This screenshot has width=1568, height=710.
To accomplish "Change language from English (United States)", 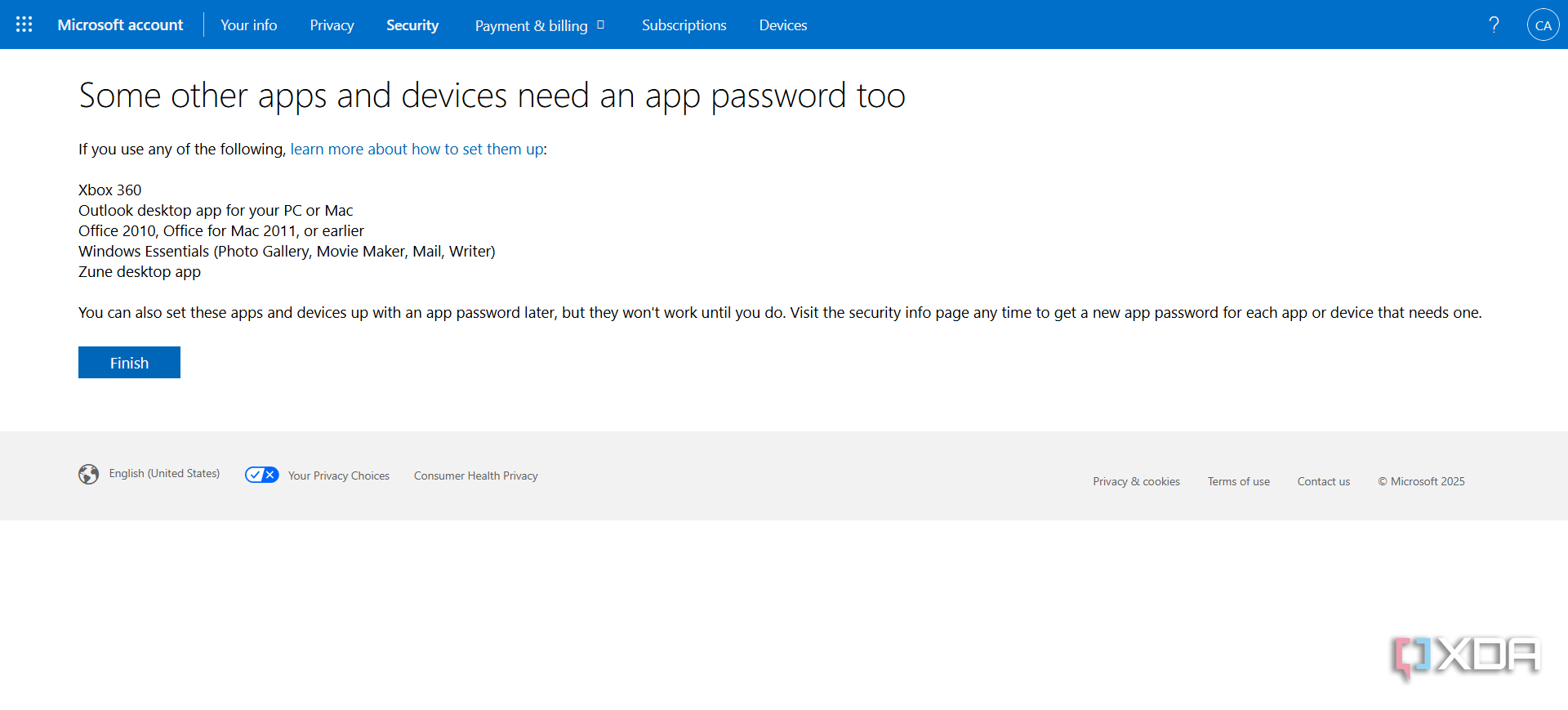I will 164,473.
